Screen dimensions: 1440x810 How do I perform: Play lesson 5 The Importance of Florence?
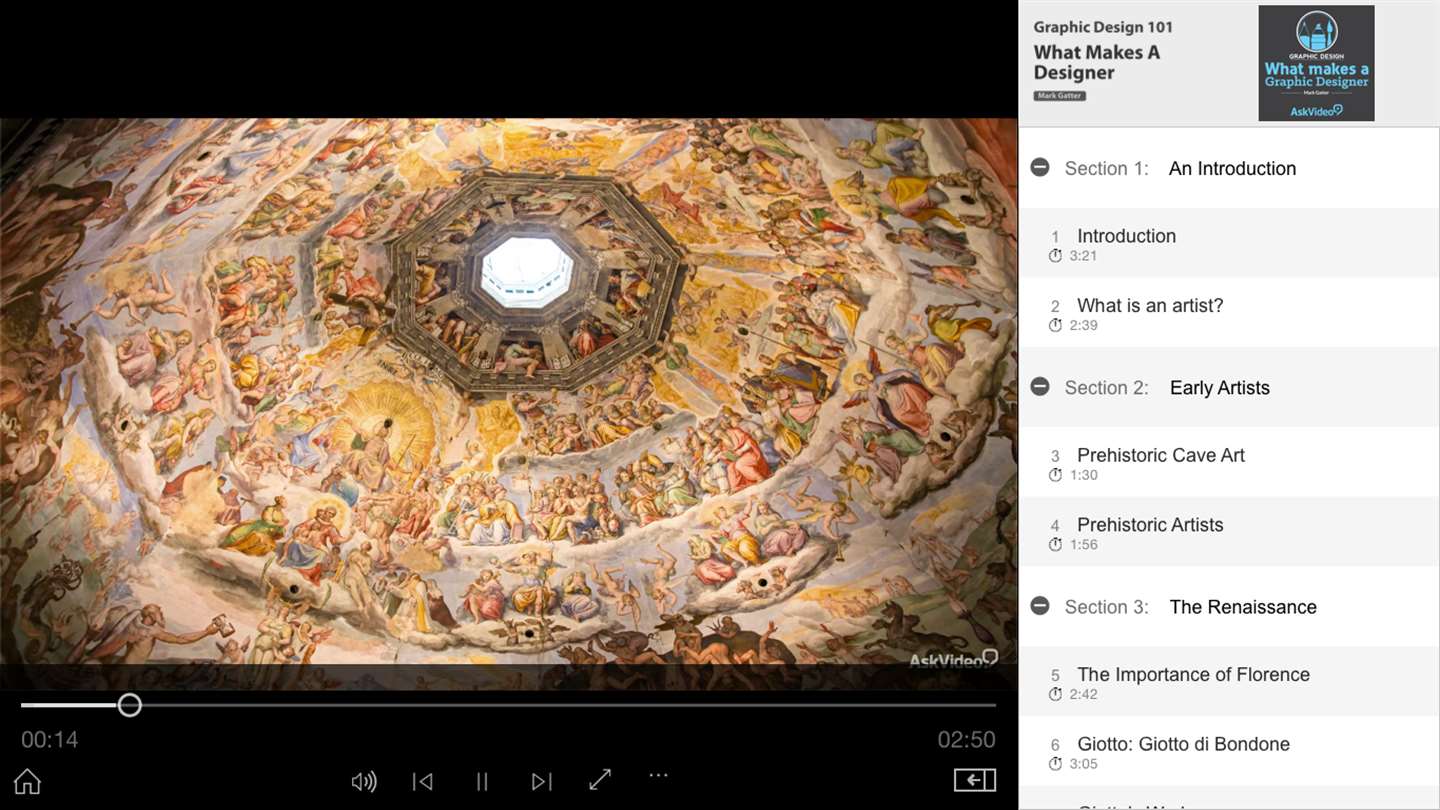click(1228, 681)
